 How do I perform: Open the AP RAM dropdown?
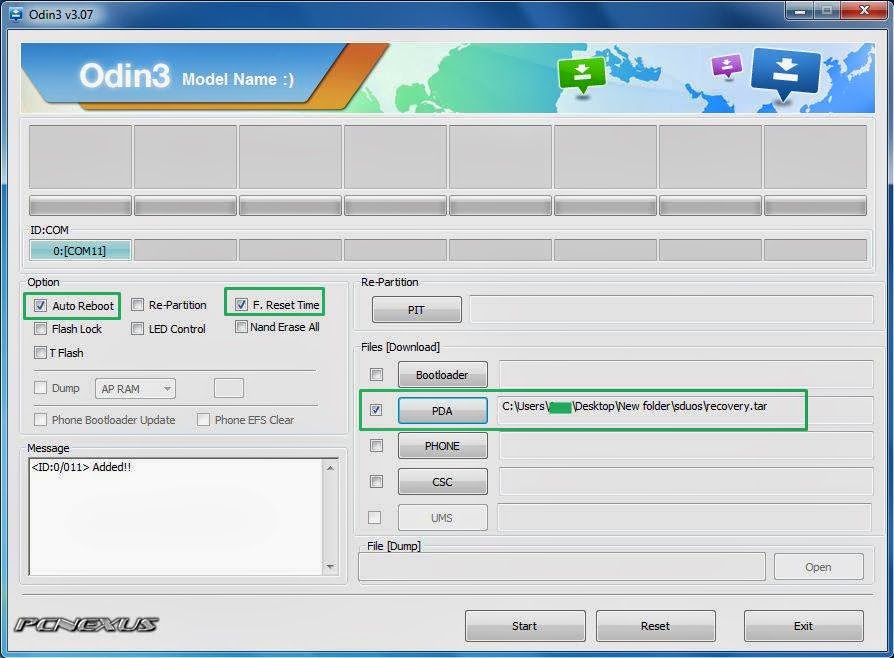point(135,388)
